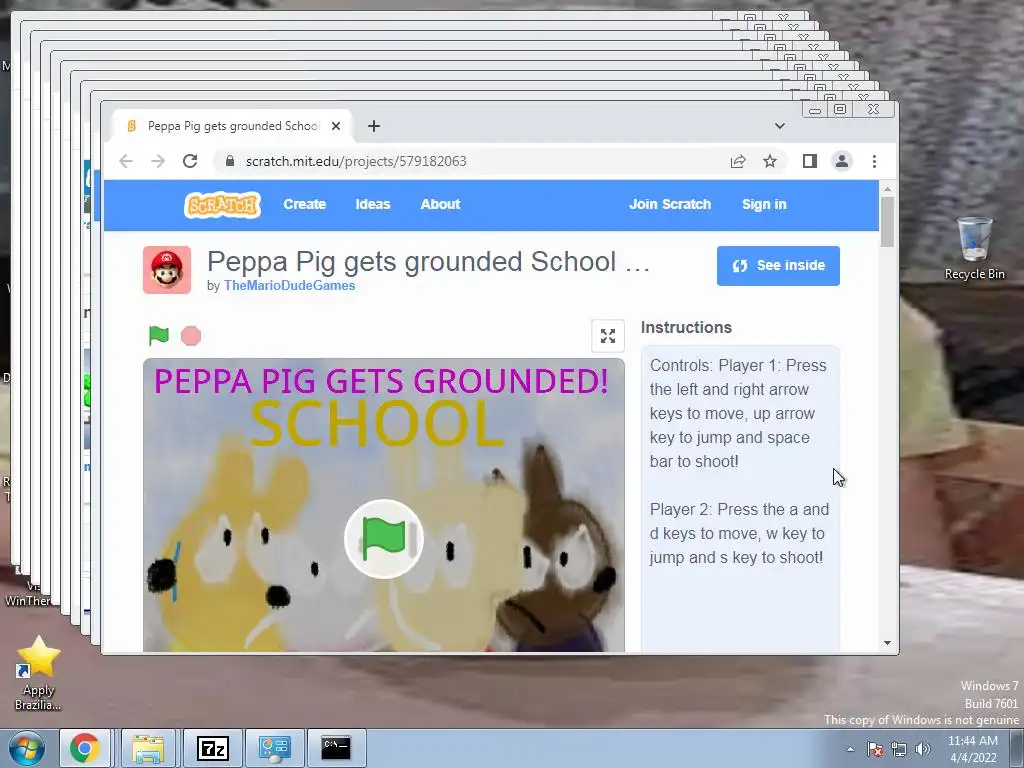The image size is (1024, 768).
Task: Open Chrome three-dot menu
Action: [x=874, y=161]
